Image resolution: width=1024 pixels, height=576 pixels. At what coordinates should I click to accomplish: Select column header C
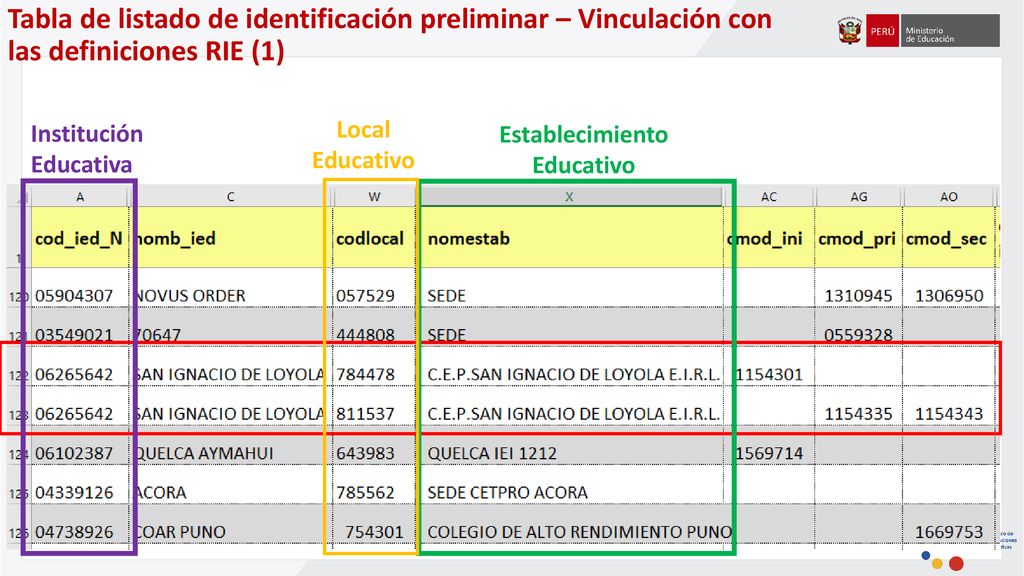coord(230,197)
